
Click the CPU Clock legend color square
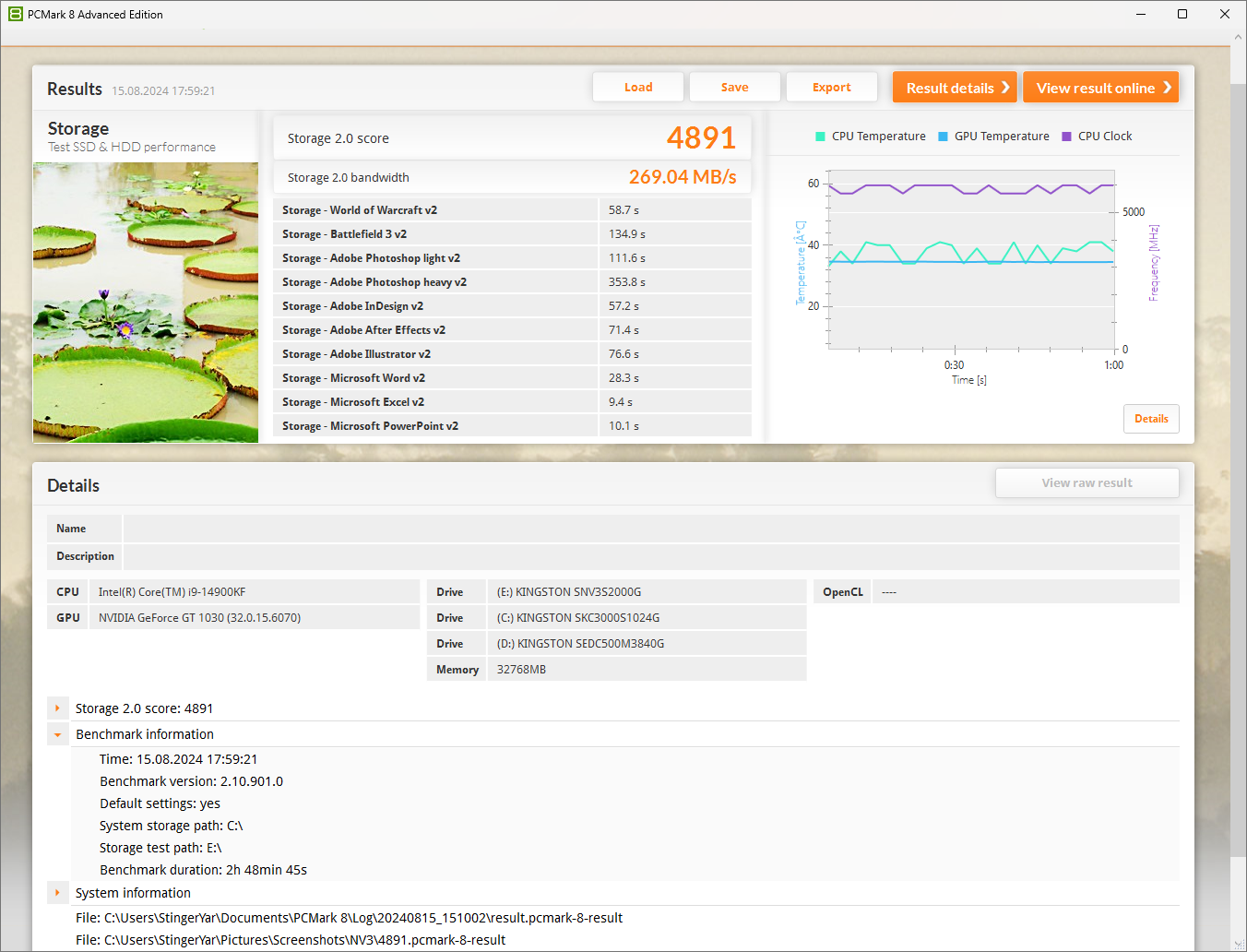[x=1066, y=137]
